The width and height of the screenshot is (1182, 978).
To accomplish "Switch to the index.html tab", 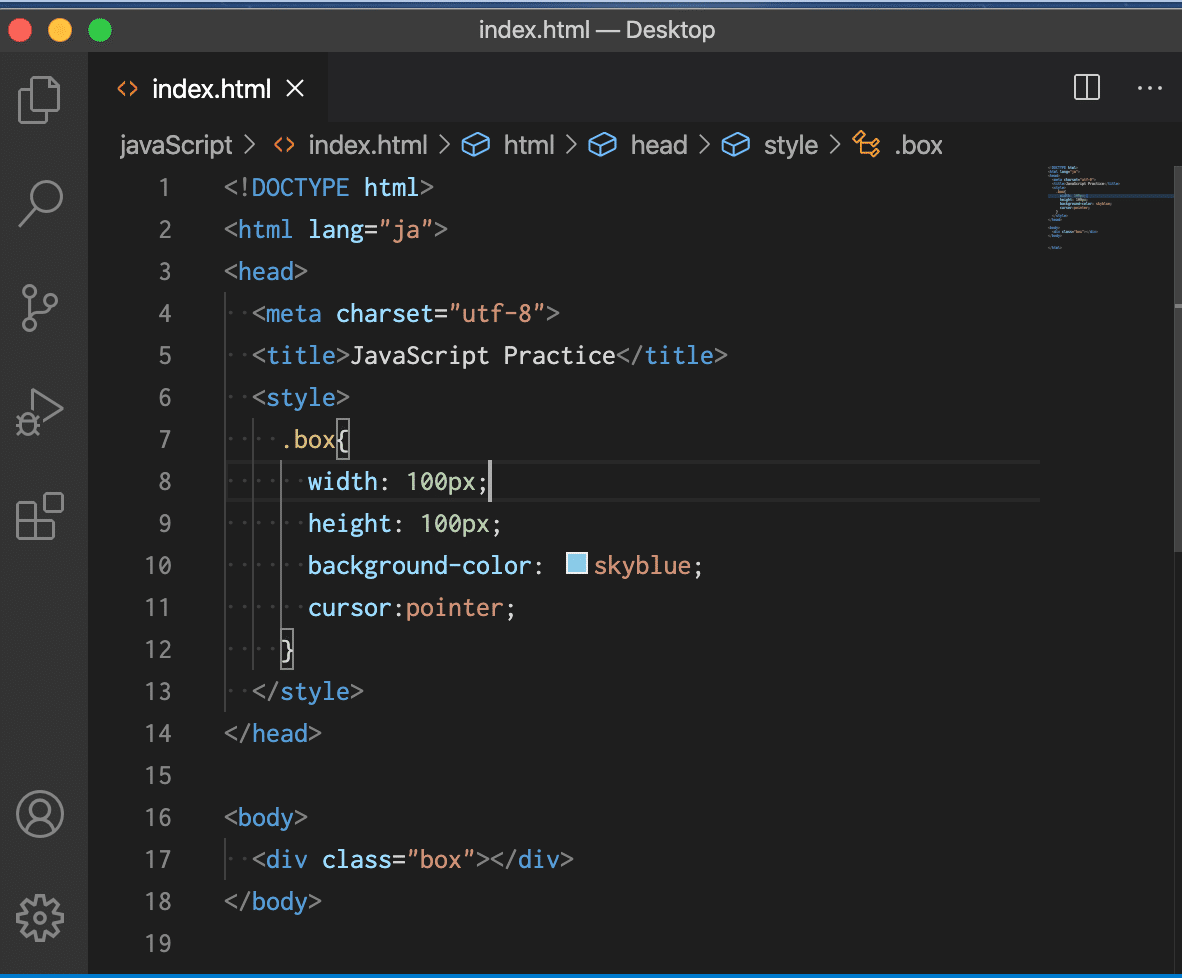I will point(211,88).
